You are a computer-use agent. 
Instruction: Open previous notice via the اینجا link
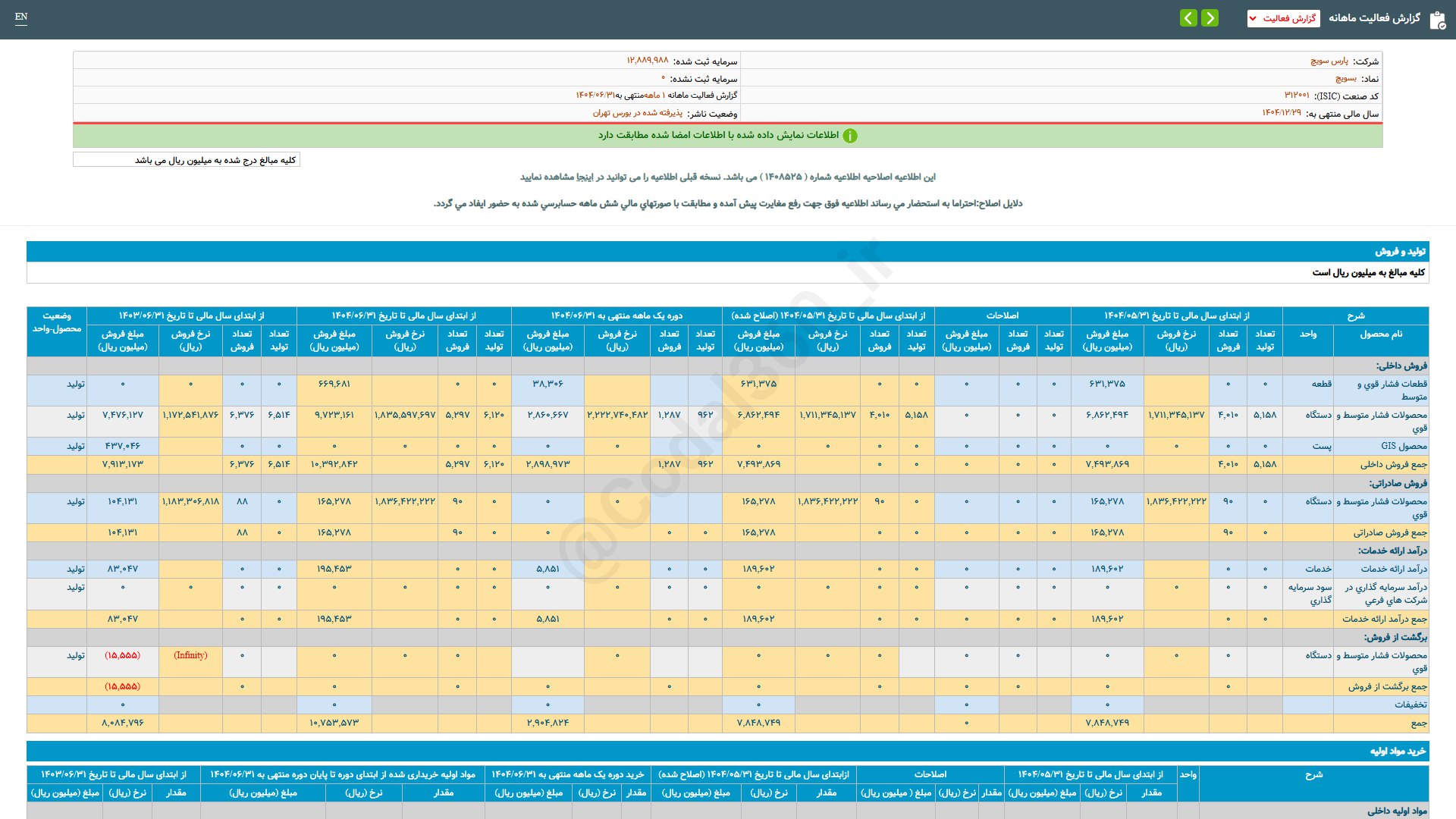pyautogui.click(x=584, y=177)
